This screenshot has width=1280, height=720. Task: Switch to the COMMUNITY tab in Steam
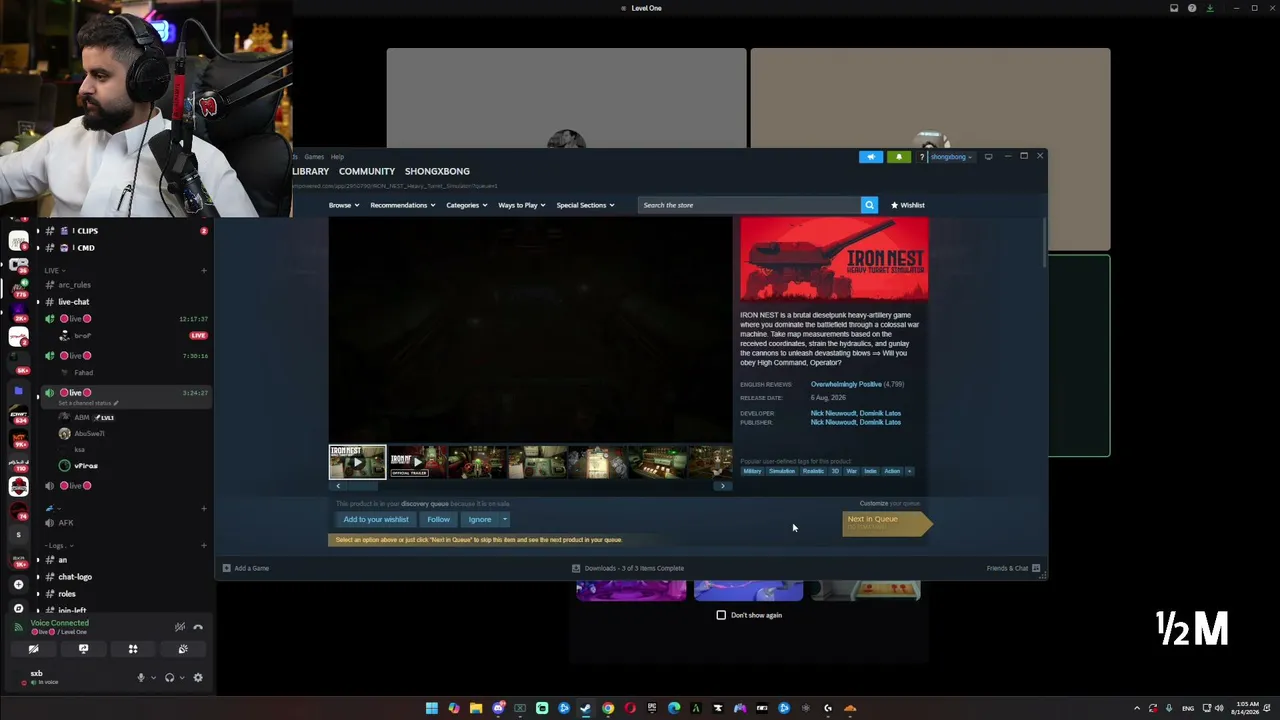click(367, 171)
